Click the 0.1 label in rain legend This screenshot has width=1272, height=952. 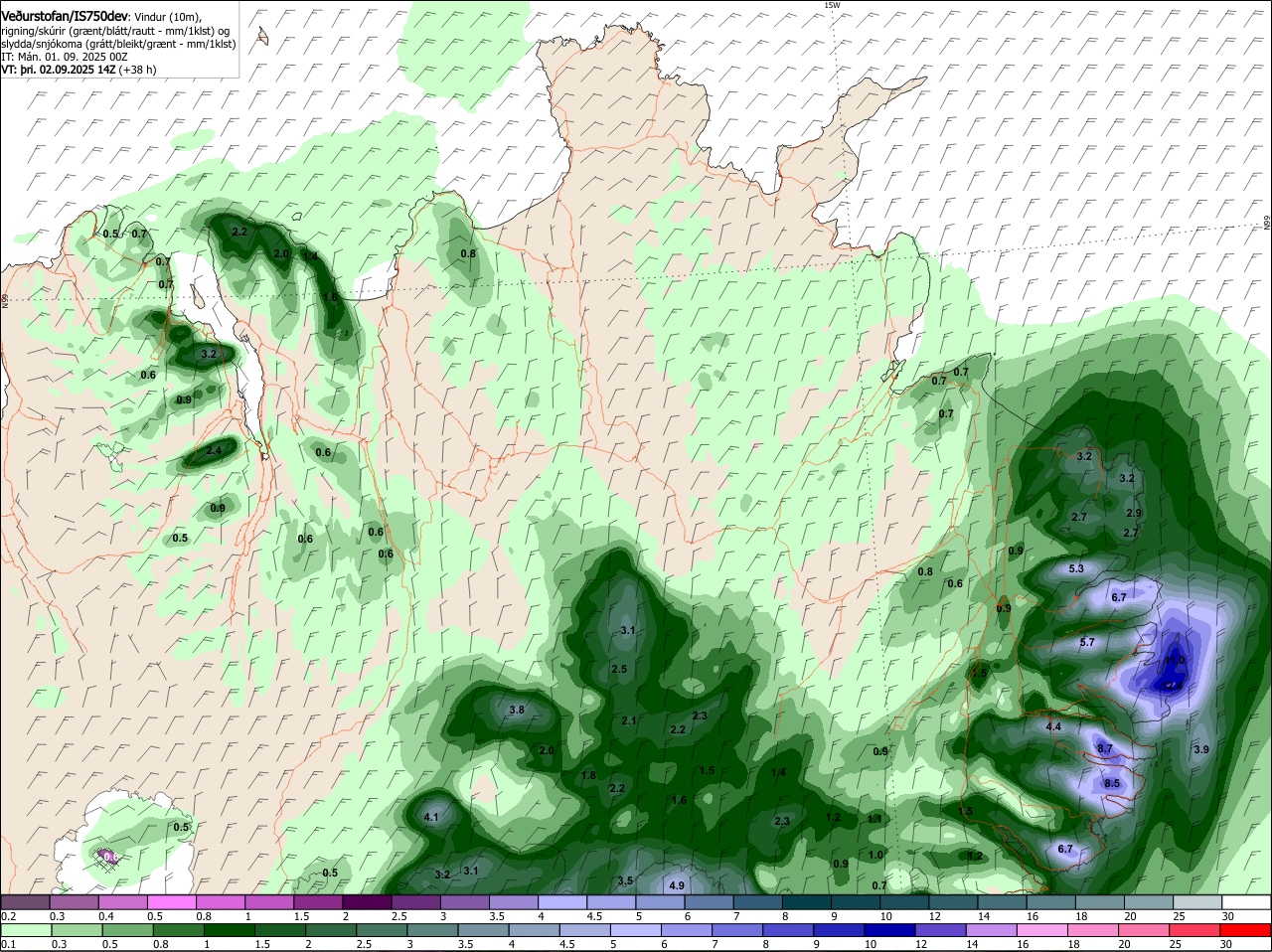(8, 944)
